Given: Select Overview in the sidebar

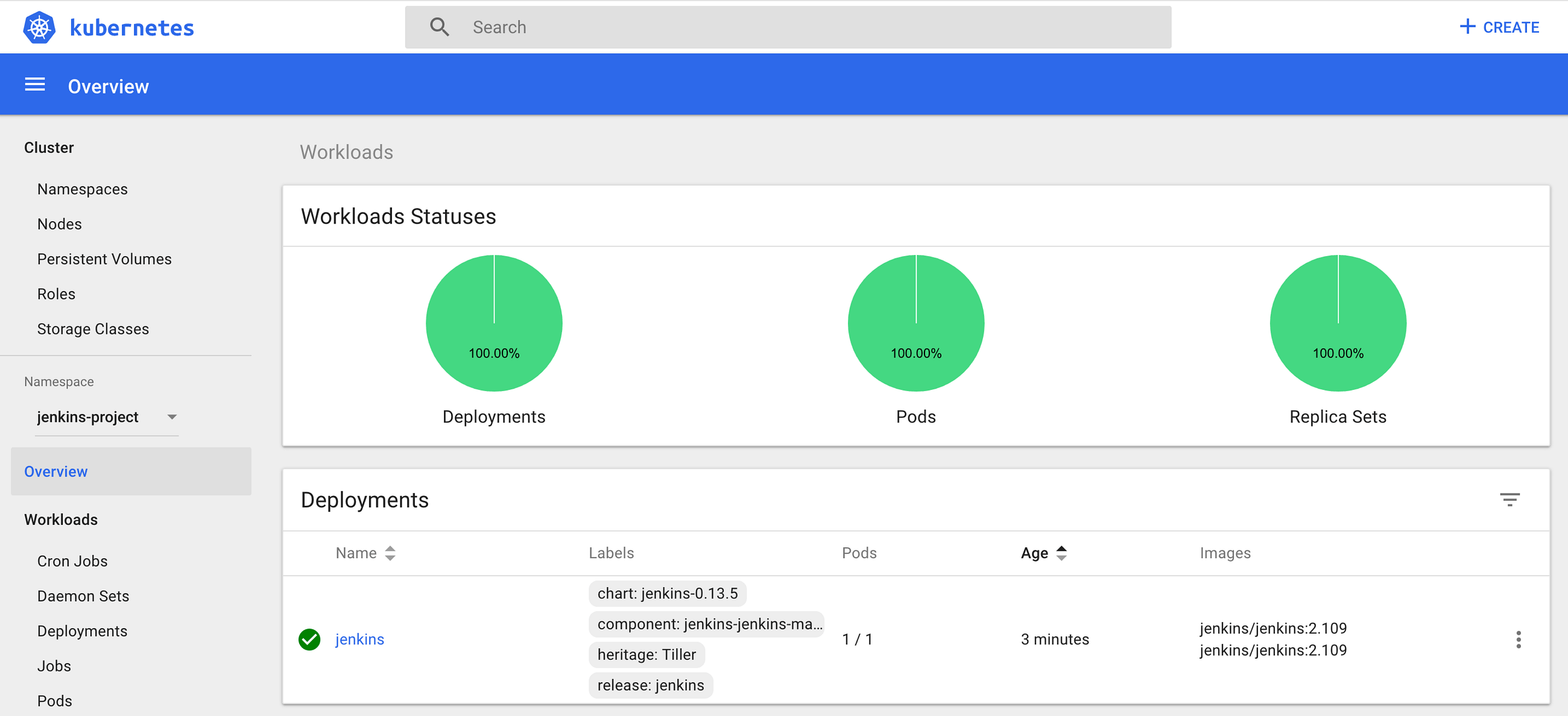Looking at the screenshot, I should 56,471.
